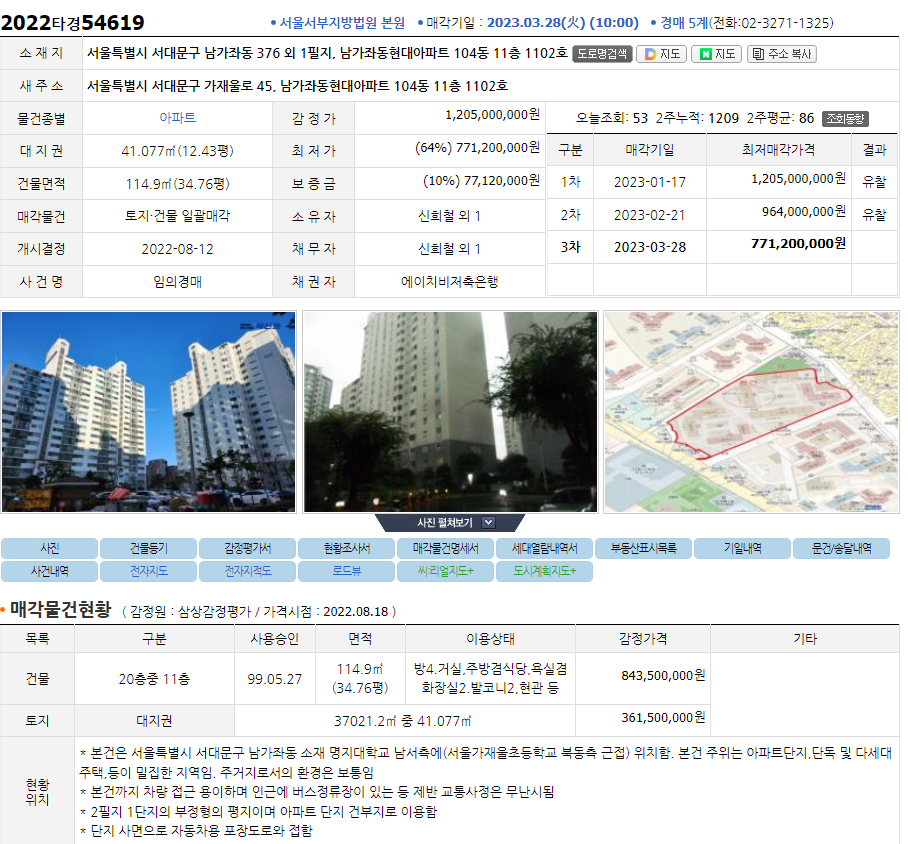Open the 전자지도 link button
Image resolution: width=908 pixels, height=844 pixels.
click(149, 571)
